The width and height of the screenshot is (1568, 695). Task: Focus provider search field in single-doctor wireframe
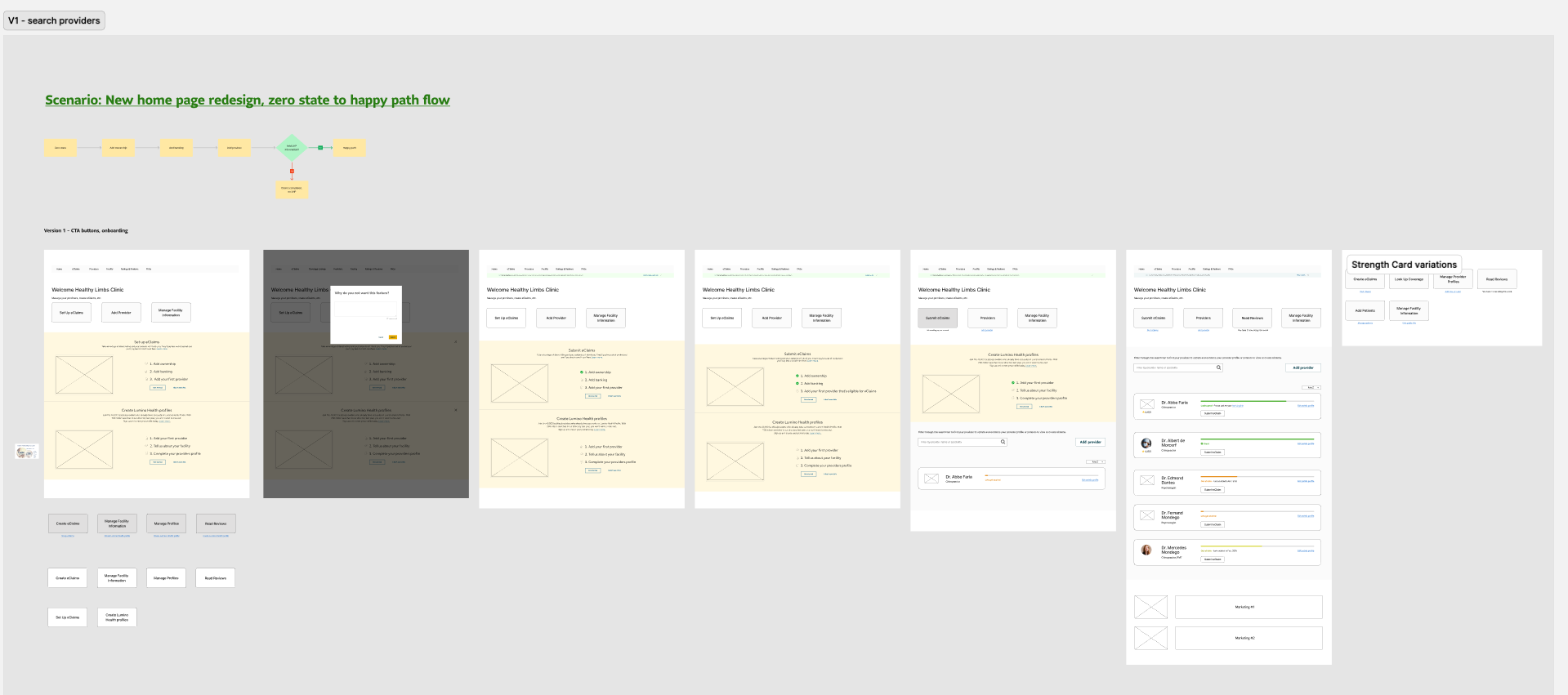pyautogui.click(x=963, y=442)
